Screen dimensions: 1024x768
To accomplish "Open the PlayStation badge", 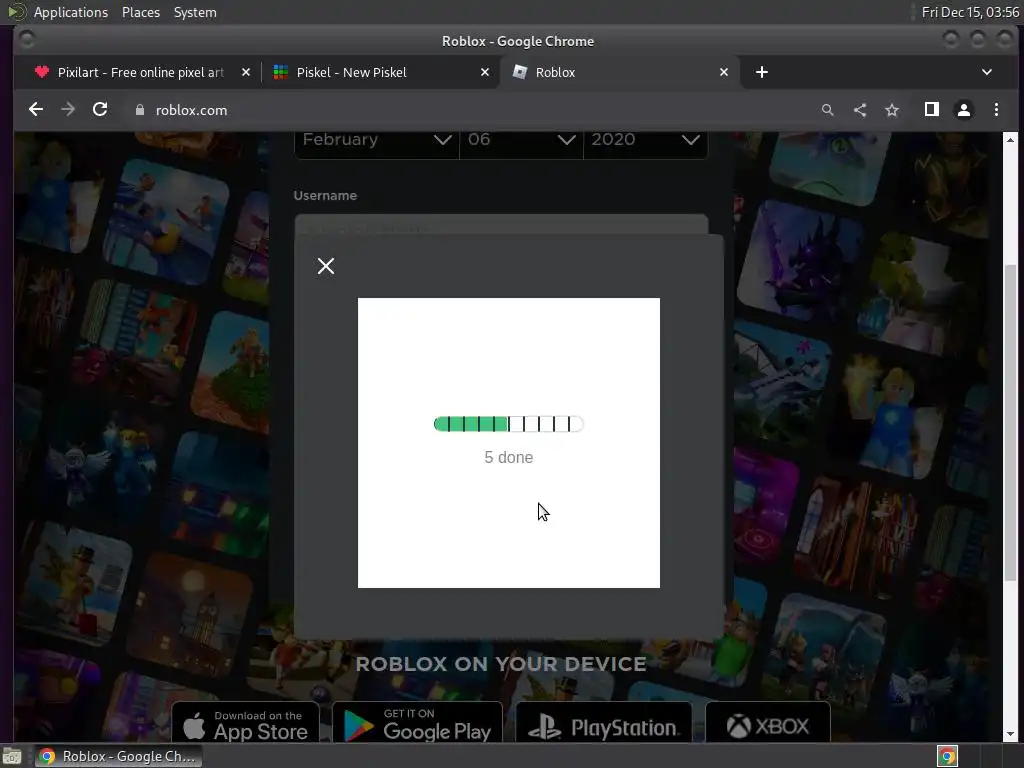I will (x=604, y=724).
